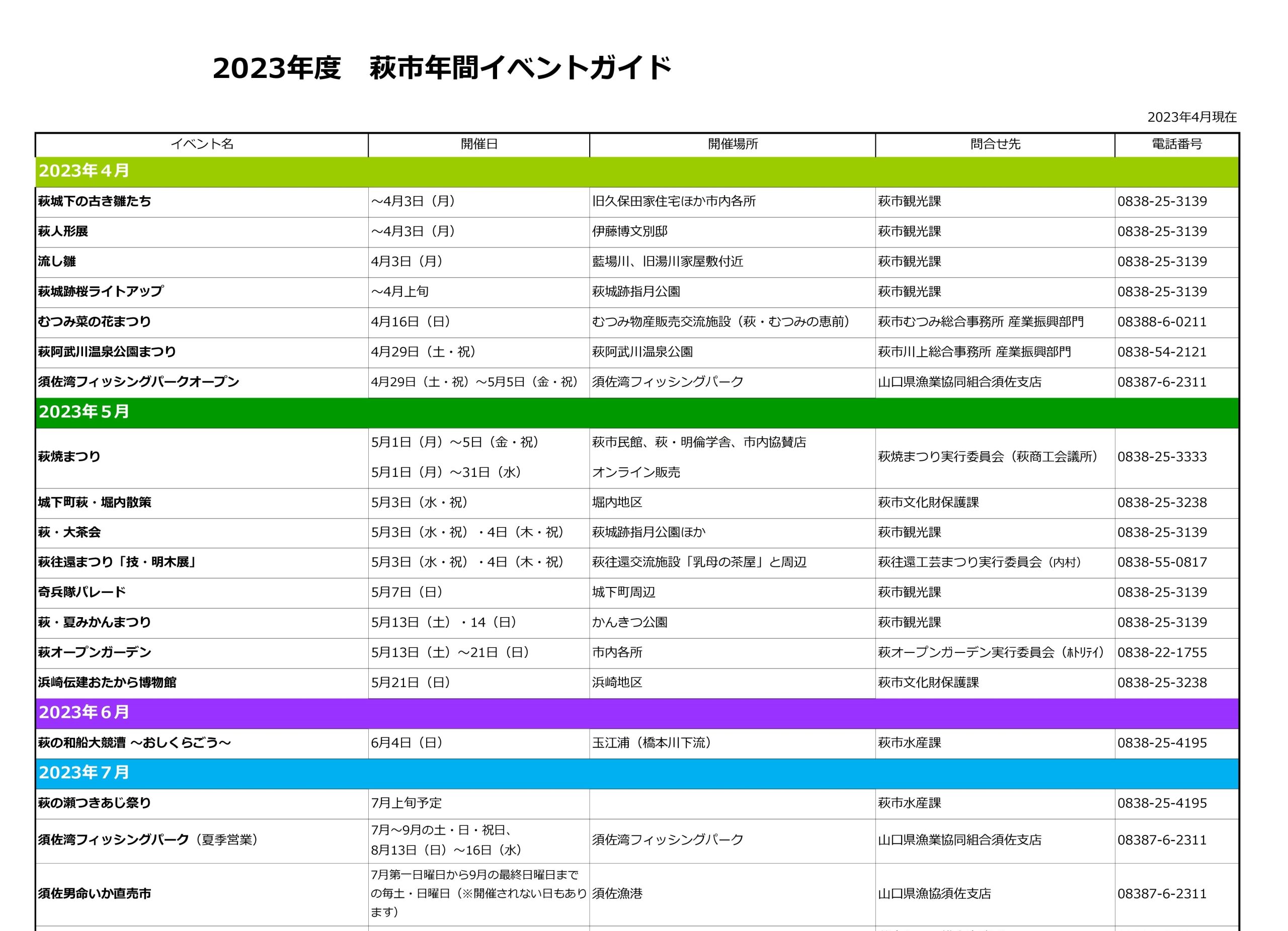
Task: Click the date cell 7月上旬予定
Action: 406,803
